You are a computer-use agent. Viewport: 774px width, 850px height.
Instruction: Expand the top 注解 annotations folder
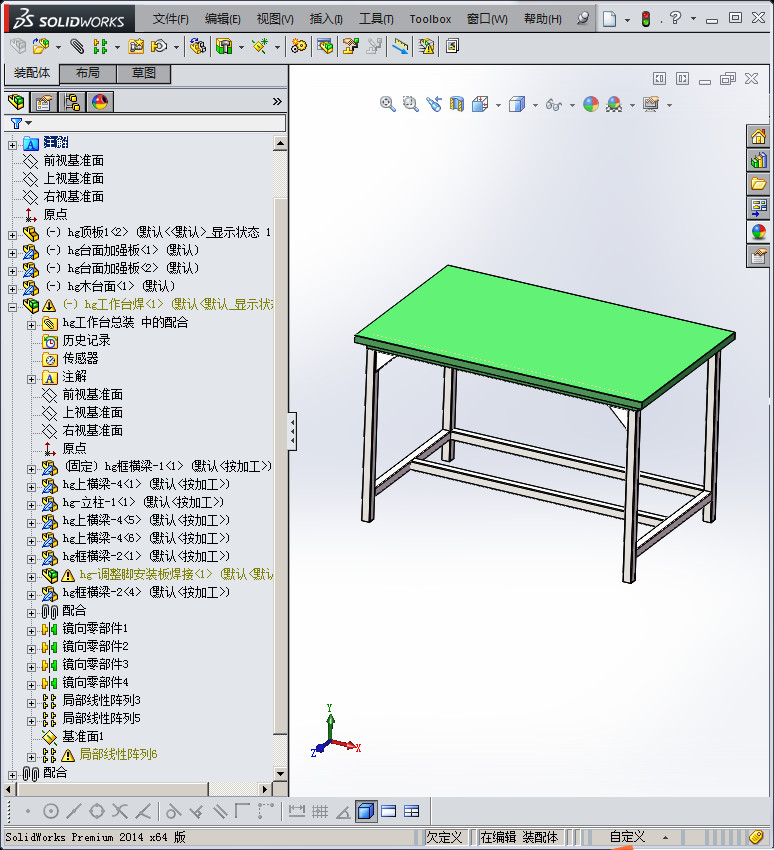coord(12,145)
